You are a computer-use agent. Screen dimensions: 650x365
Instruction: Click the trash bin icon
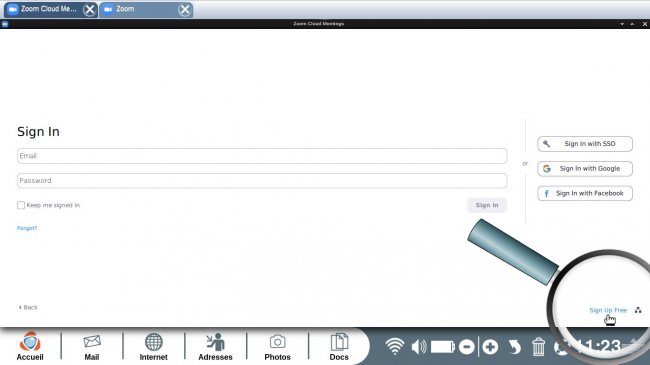coord(538,347)
